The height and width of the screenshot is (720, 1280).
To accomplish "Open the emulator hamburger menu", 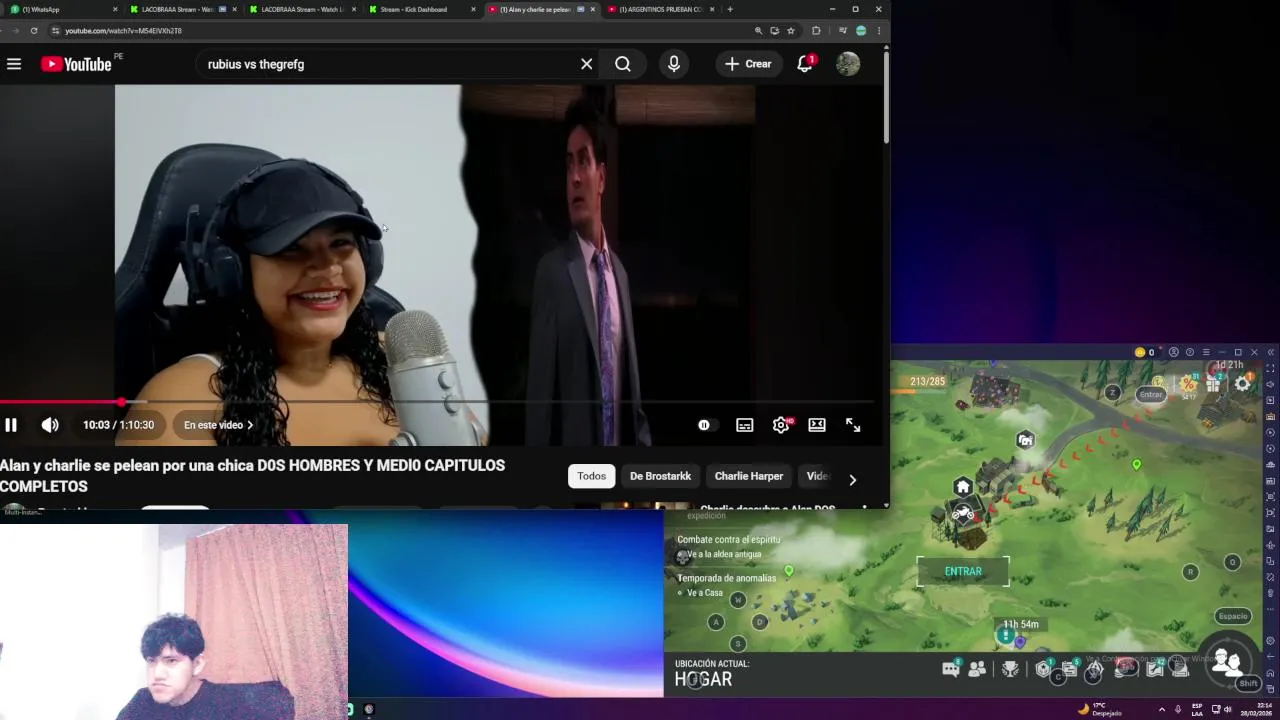I will (1206, 352).
